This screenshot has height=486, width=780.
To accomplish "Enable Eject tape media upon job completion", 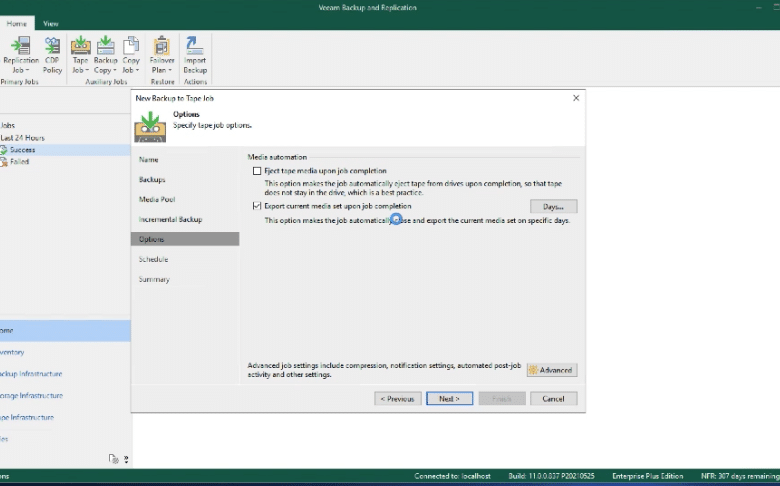I will [257, 171].
